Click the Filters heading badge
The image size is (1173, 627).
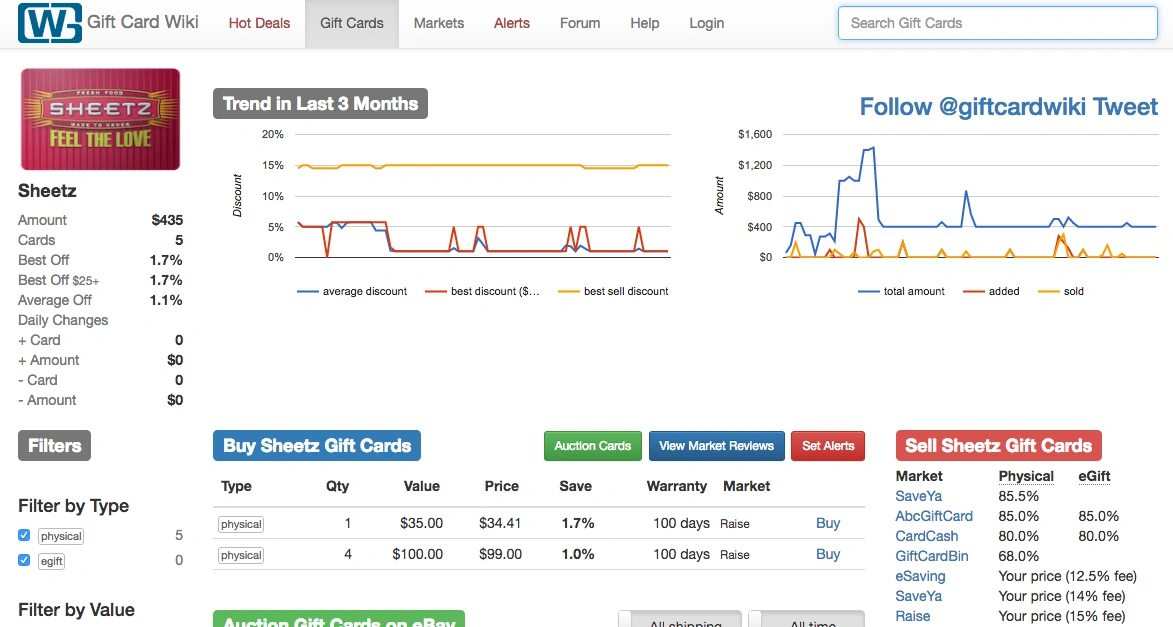pos(55,446)
